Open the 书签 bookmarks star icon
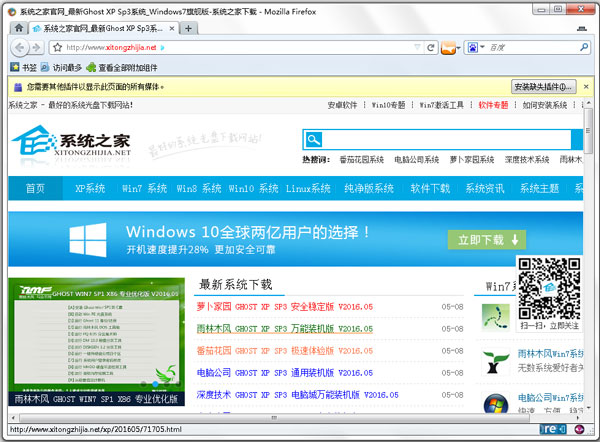The height and width of the screenshot is (442, 600). 15,67
